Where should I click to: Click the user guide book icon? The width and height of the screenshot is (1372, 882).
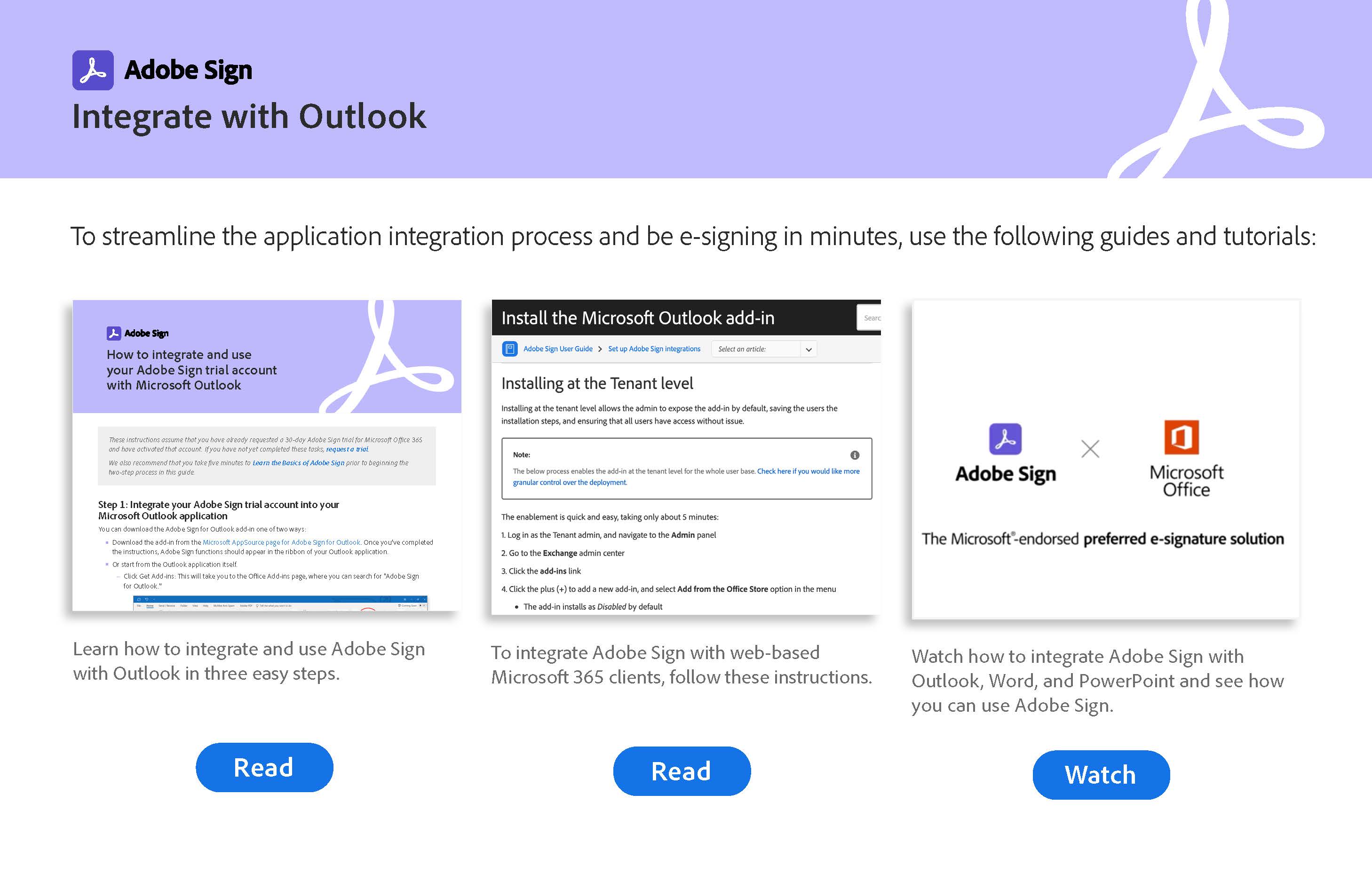pyautogui.click(x=510, y=349)
